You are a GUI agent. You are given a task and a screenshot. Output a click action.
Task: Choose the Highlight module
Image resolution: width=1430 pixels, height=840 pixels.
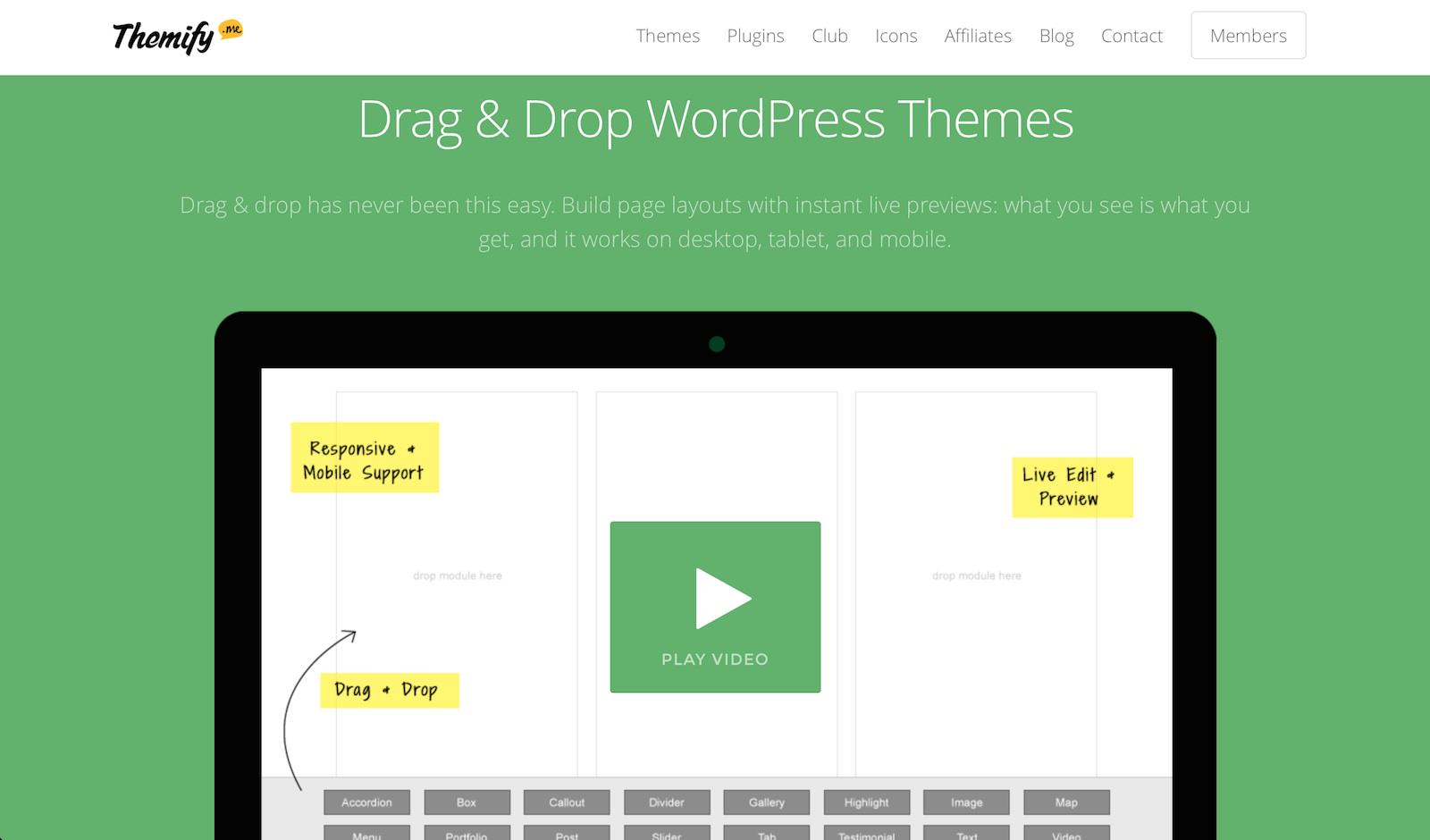pos(866,802)
